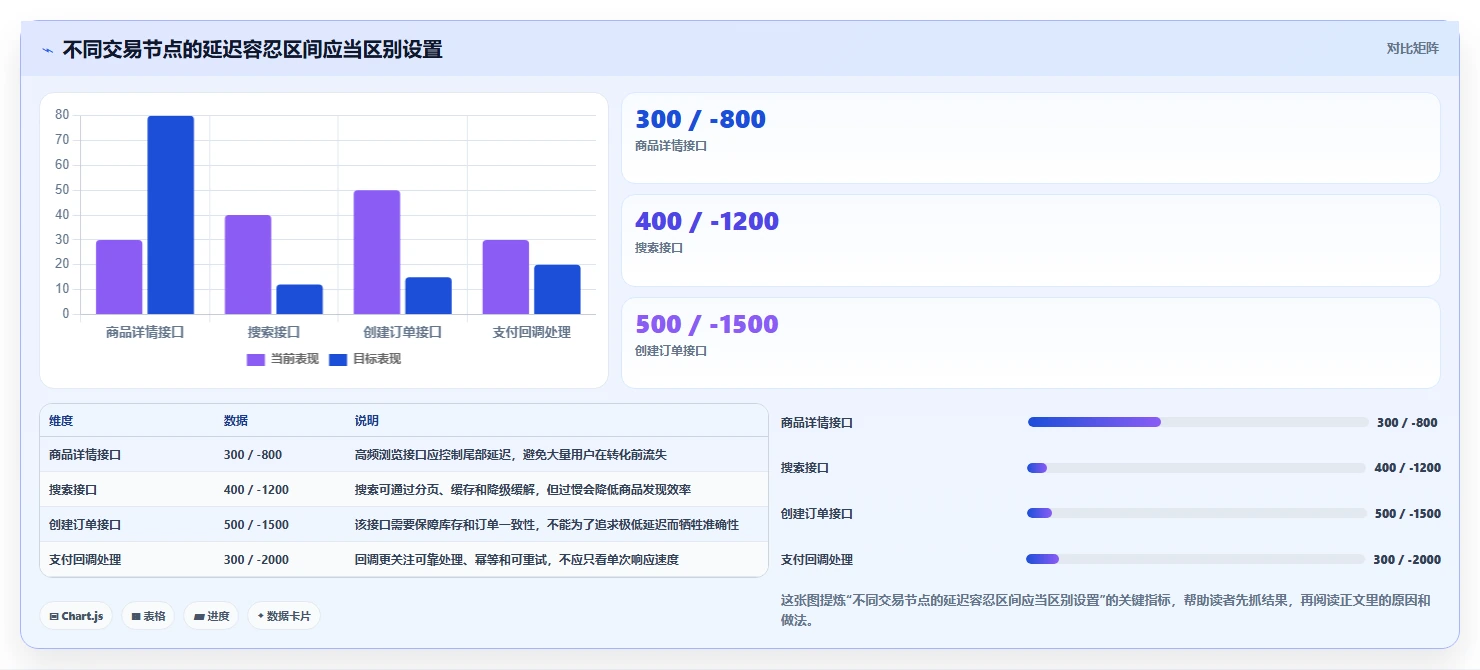The image size is (1480, 670).
Task: Click the 400 / -1200 value in the second card
Action: pyautogui.click(x=707, y=222)
